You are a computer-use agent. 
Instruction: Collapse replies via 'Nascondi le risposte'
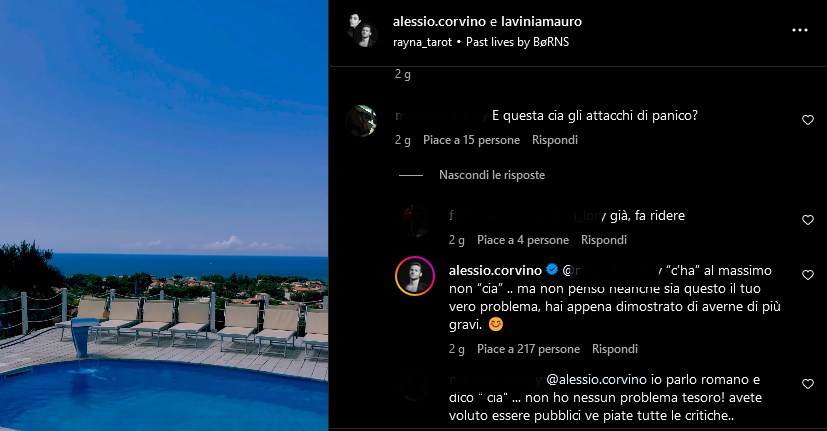point(492,175)
